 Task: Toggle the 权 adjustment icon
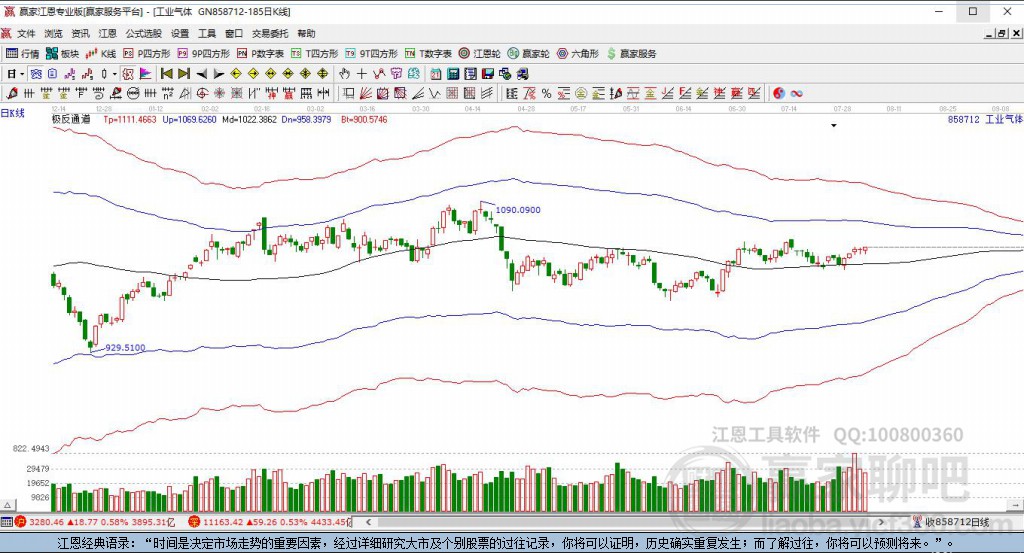tap(128, 74)
